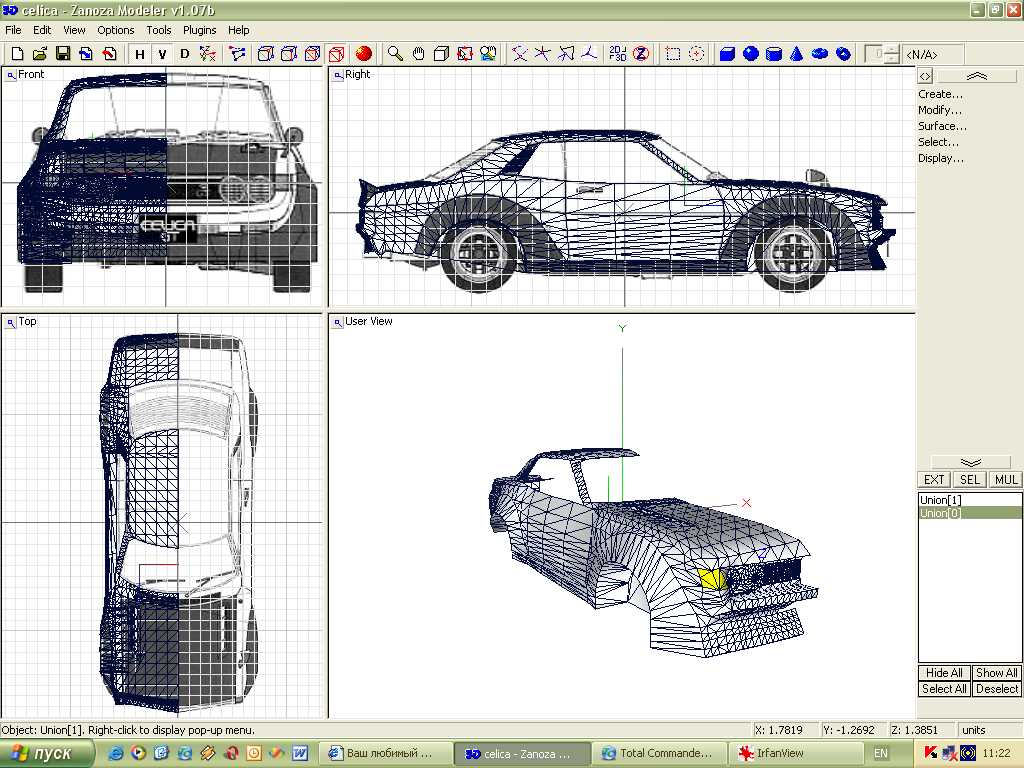Activate the Pan hand tool
1024x768 pixels.
(418, 54)
